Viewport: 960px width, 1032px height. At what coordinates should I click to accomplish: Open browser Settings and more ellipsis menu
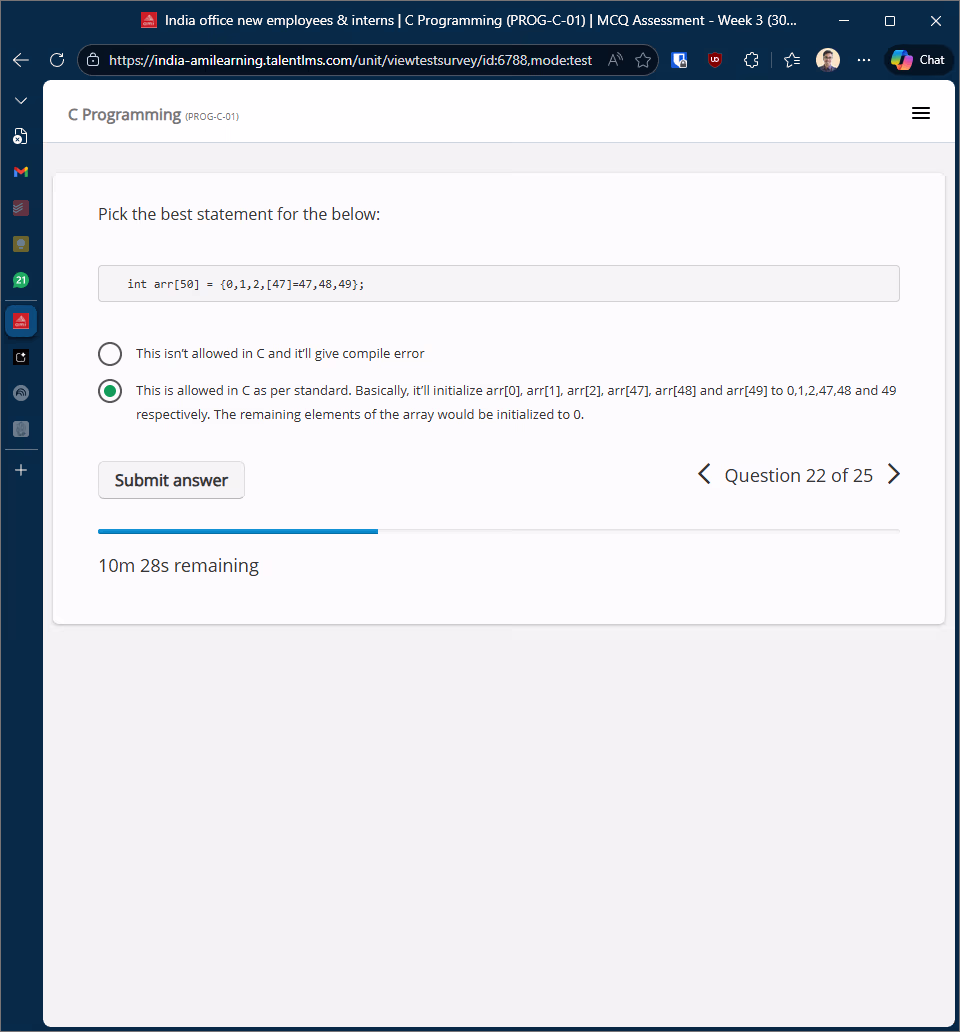864,60
